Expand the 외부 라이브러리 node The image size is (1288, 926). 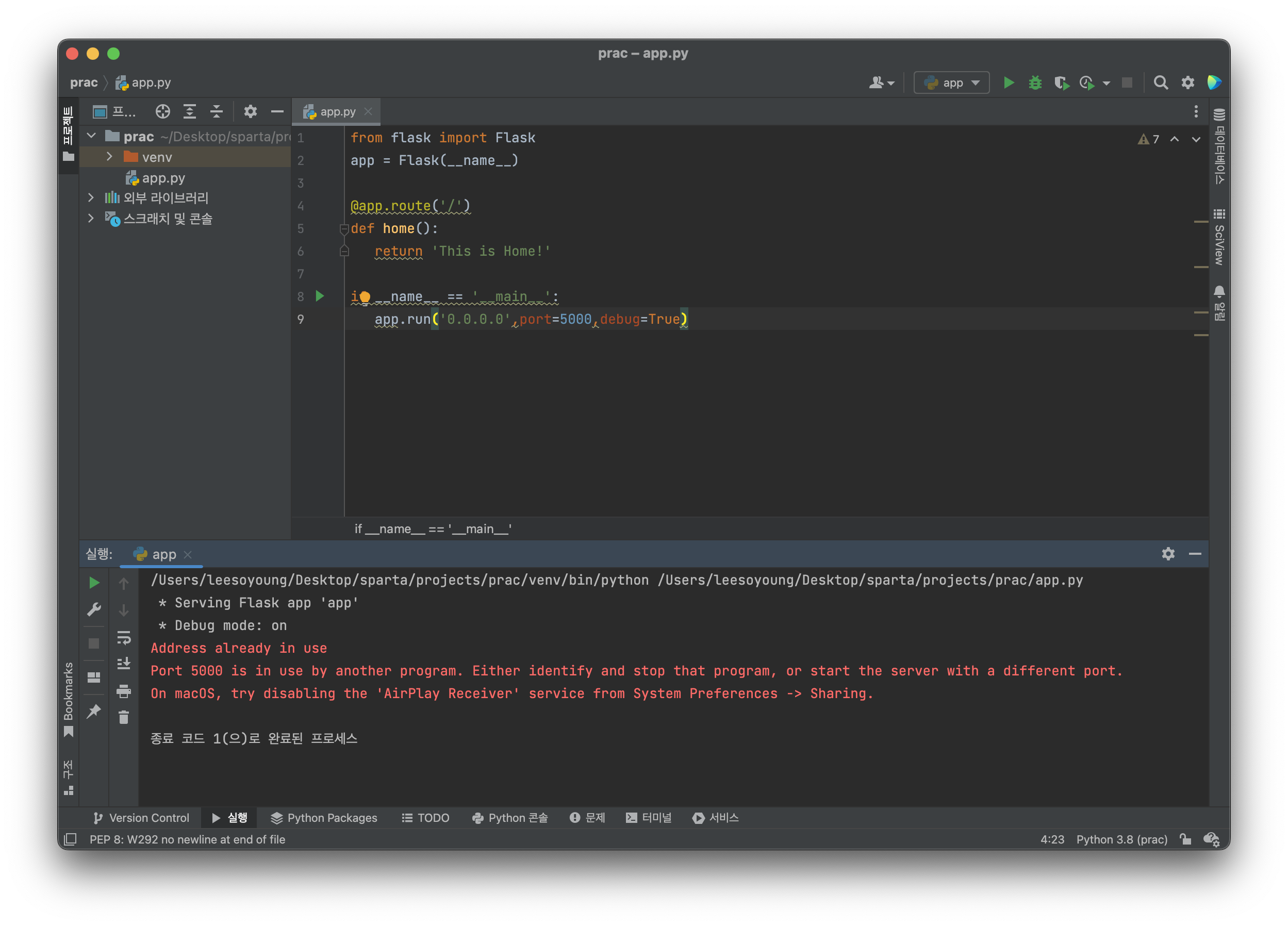click(91, 197)
